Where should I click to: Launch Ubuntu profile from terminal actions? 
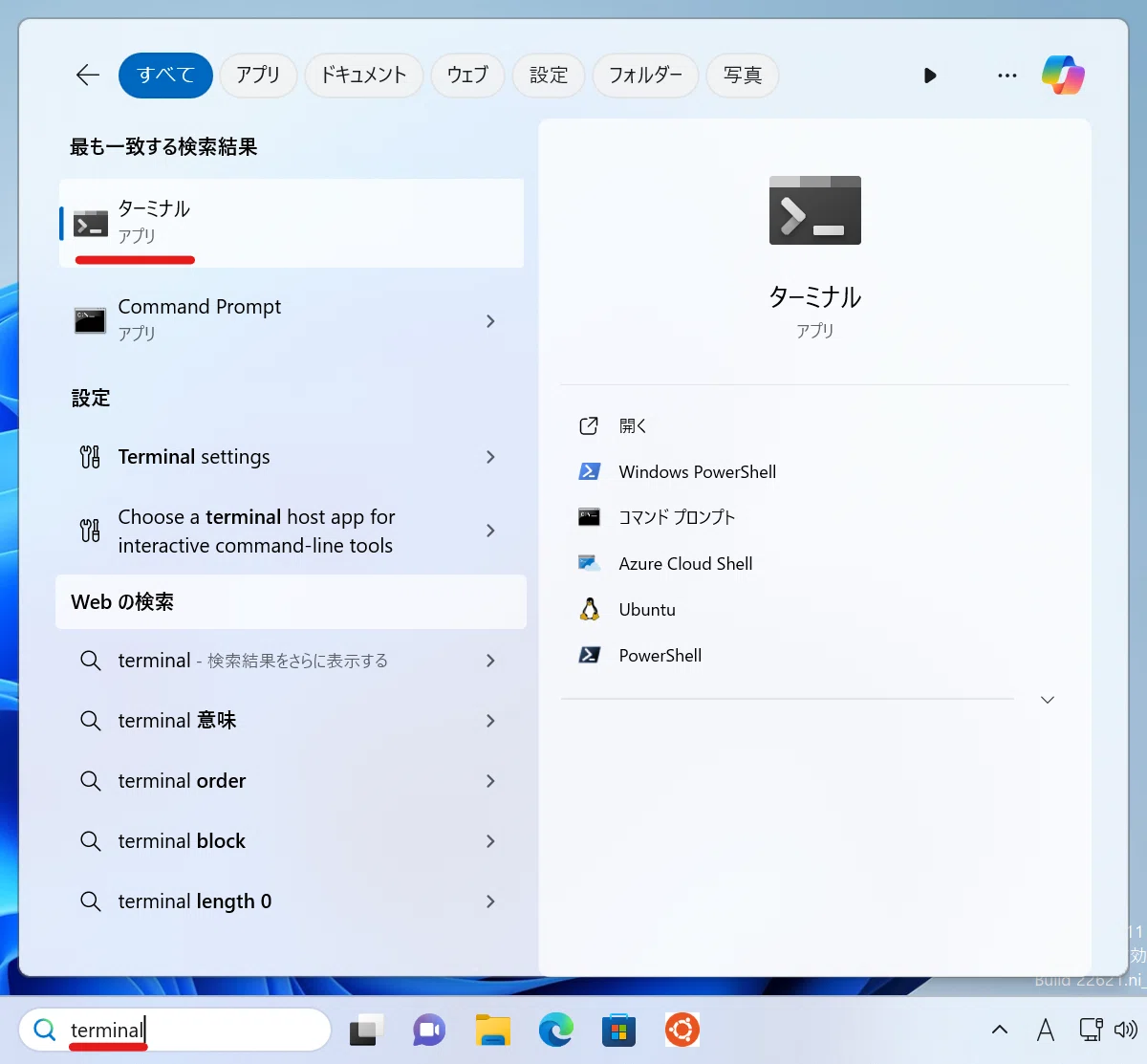coord(647,610)
